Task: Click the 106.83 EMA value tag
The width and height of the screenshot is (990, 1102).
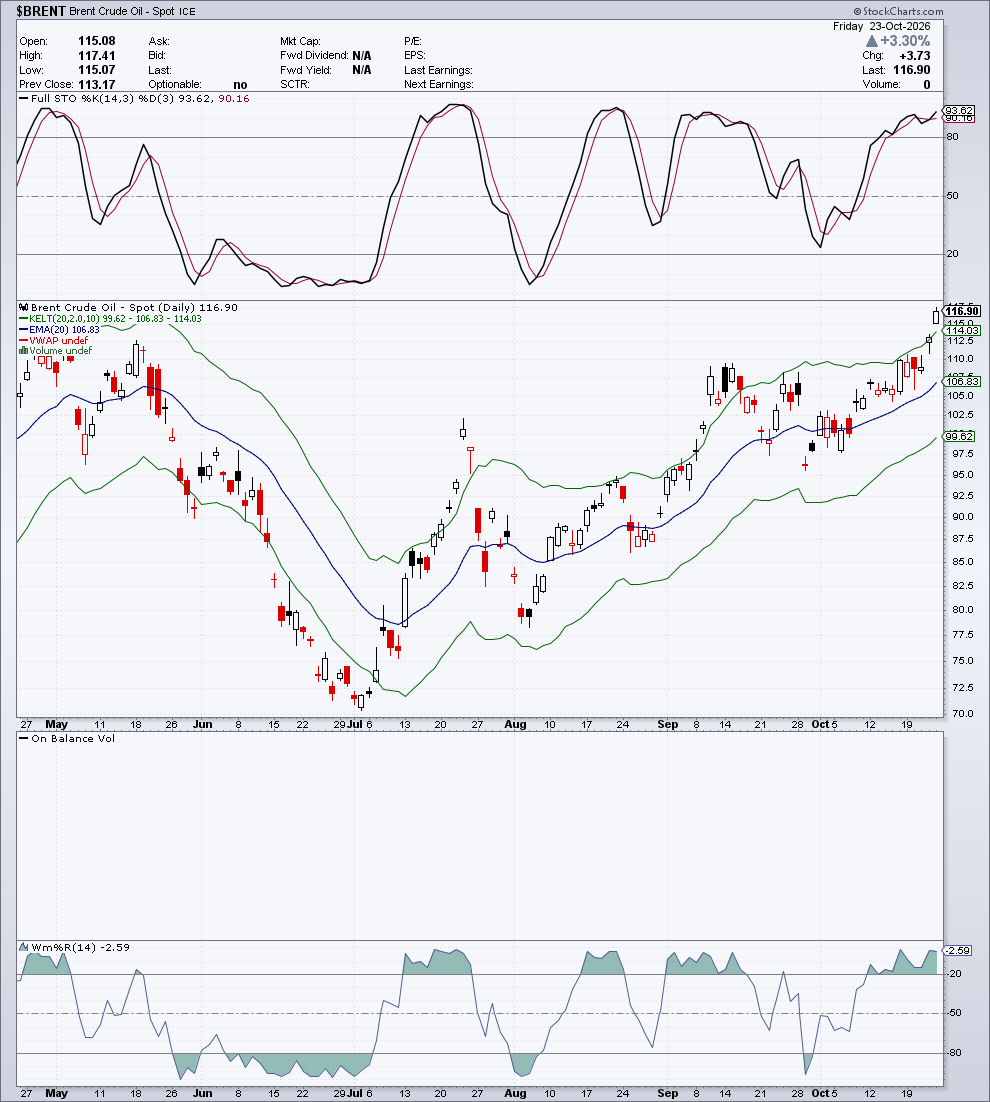Action: pos(962,381)
